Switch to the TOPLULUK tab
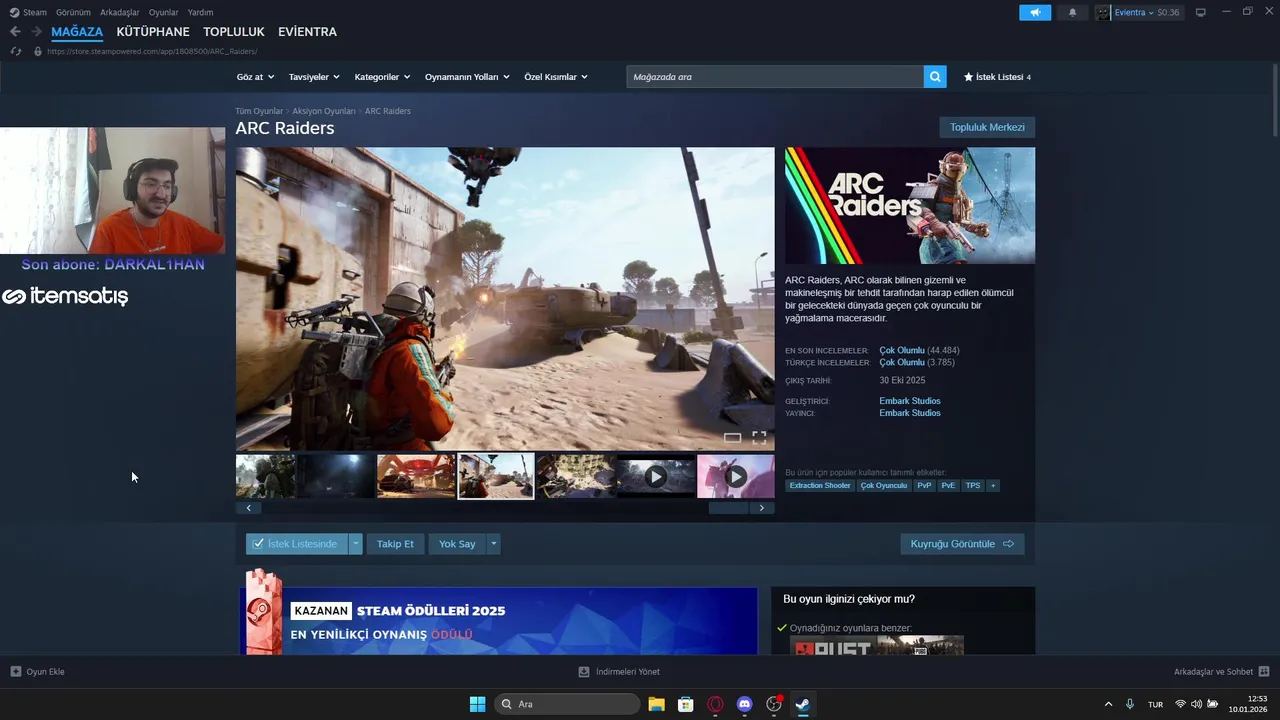 click(234, 32)
